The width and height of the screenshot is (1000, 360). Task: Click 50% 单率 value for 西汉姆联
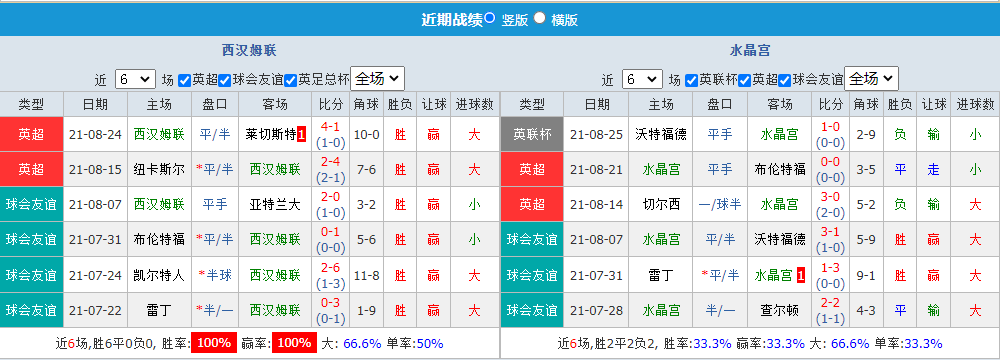coord(429,343)
